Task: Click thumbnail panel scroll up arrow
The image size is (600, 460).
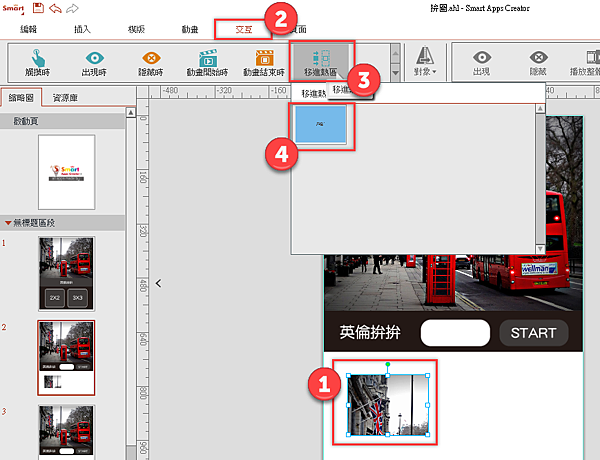Action: 131,113
